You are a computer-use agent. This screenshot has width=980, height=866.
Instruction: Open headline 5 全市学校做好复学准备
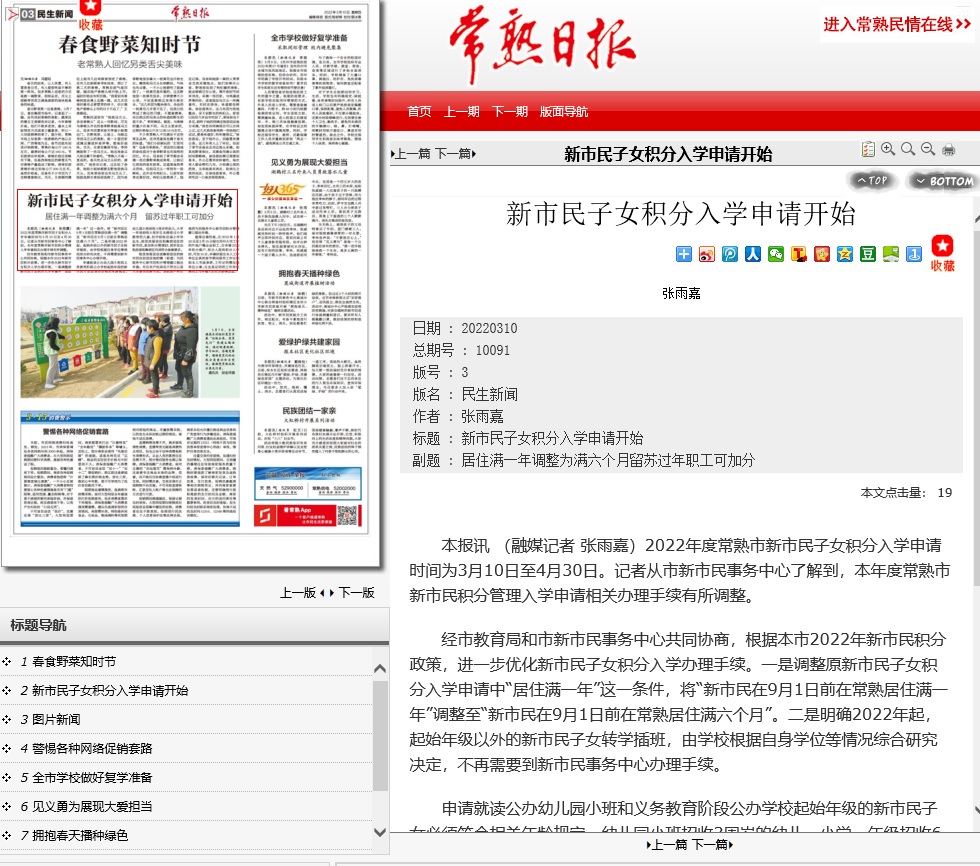pyautogui.click(x=92, y=777)
